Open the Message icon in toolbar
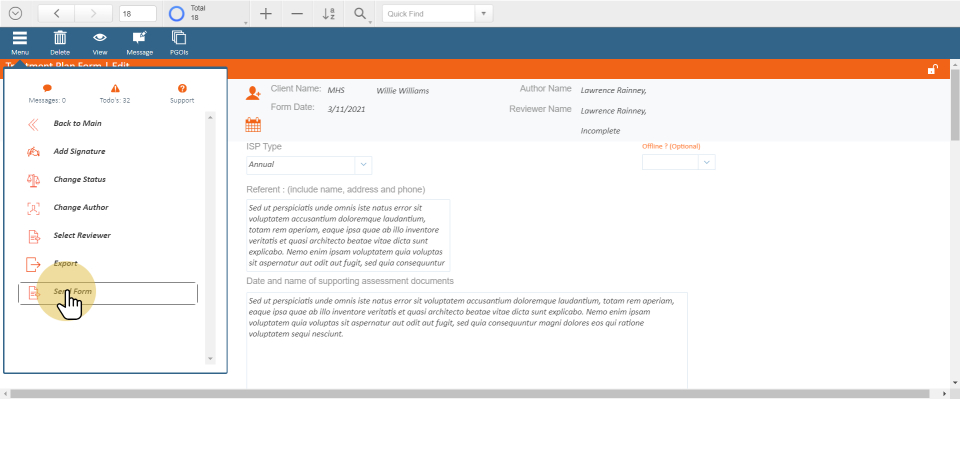 pos(139,38)
